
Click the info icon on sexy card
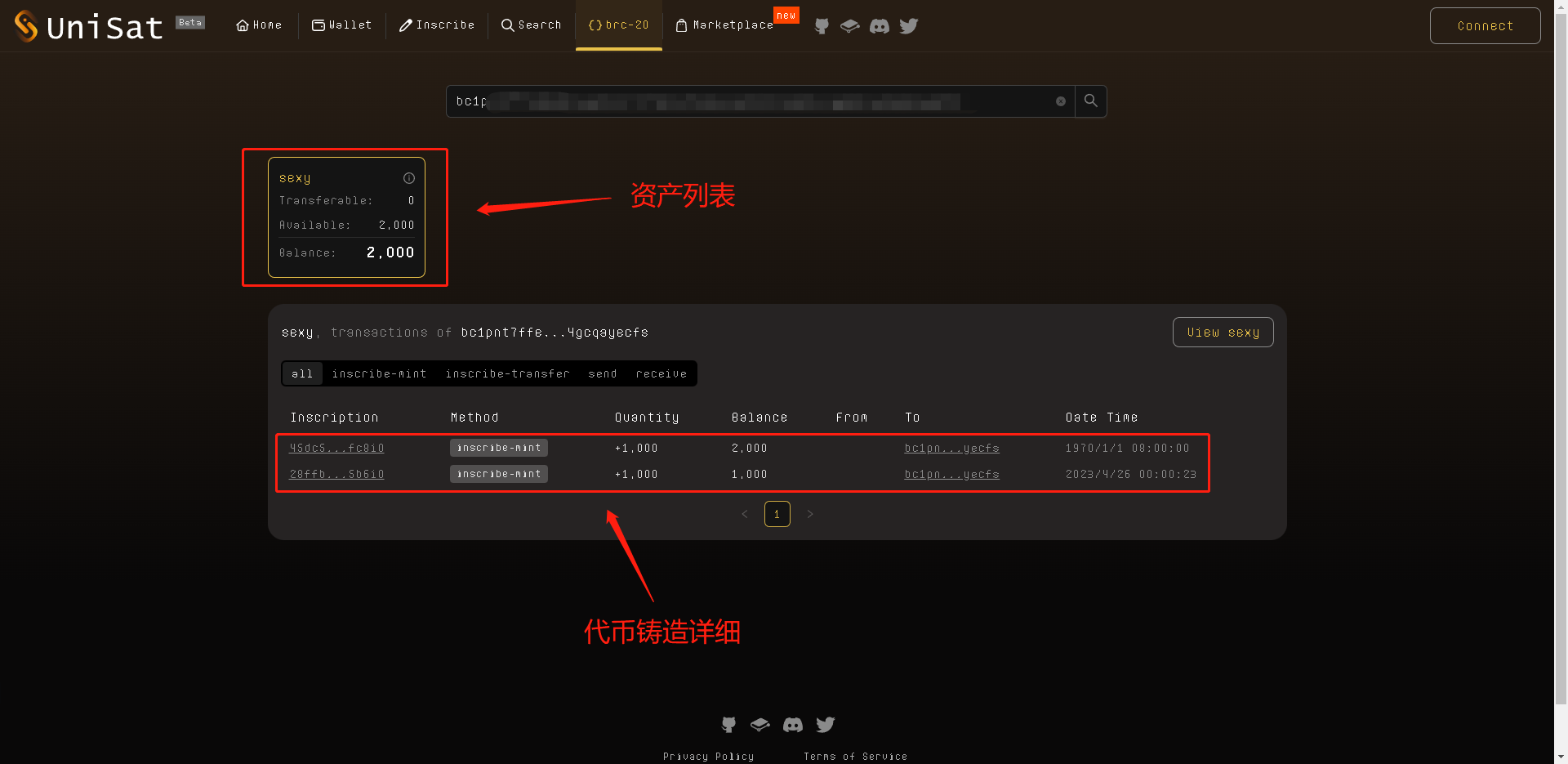coord(409,178)
